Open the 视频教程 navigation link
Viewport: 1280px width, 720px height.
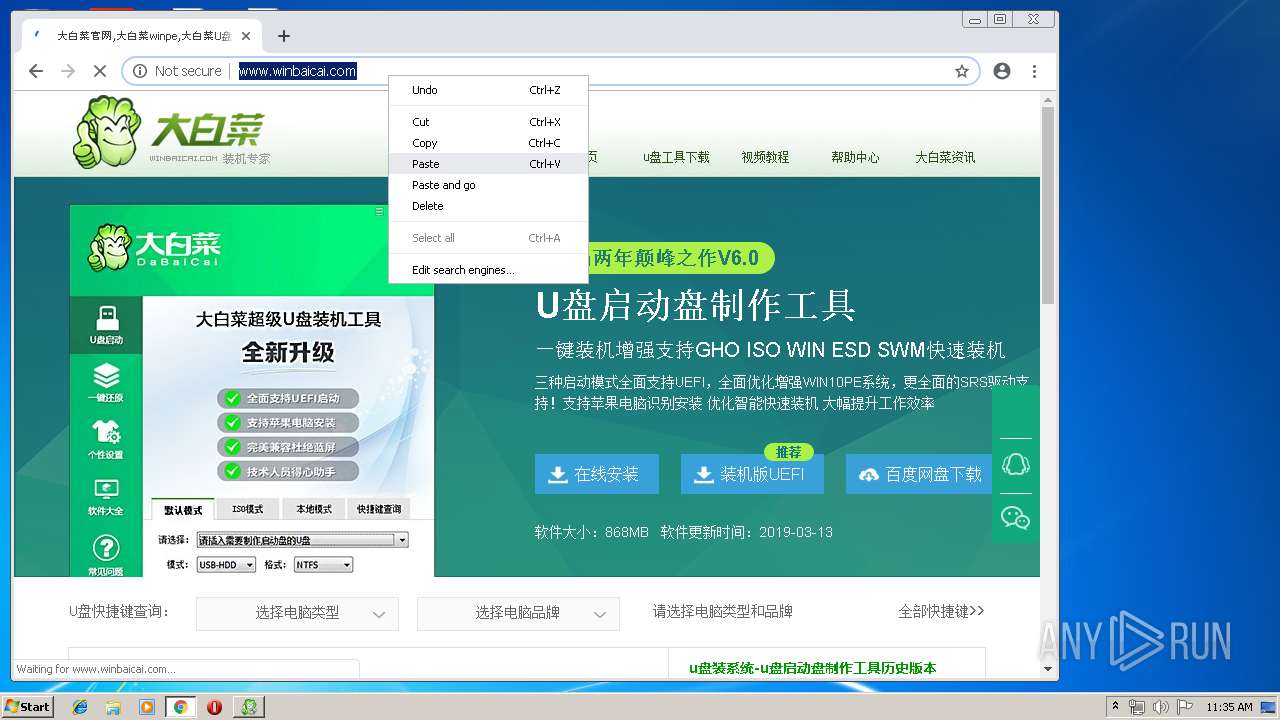765,157
